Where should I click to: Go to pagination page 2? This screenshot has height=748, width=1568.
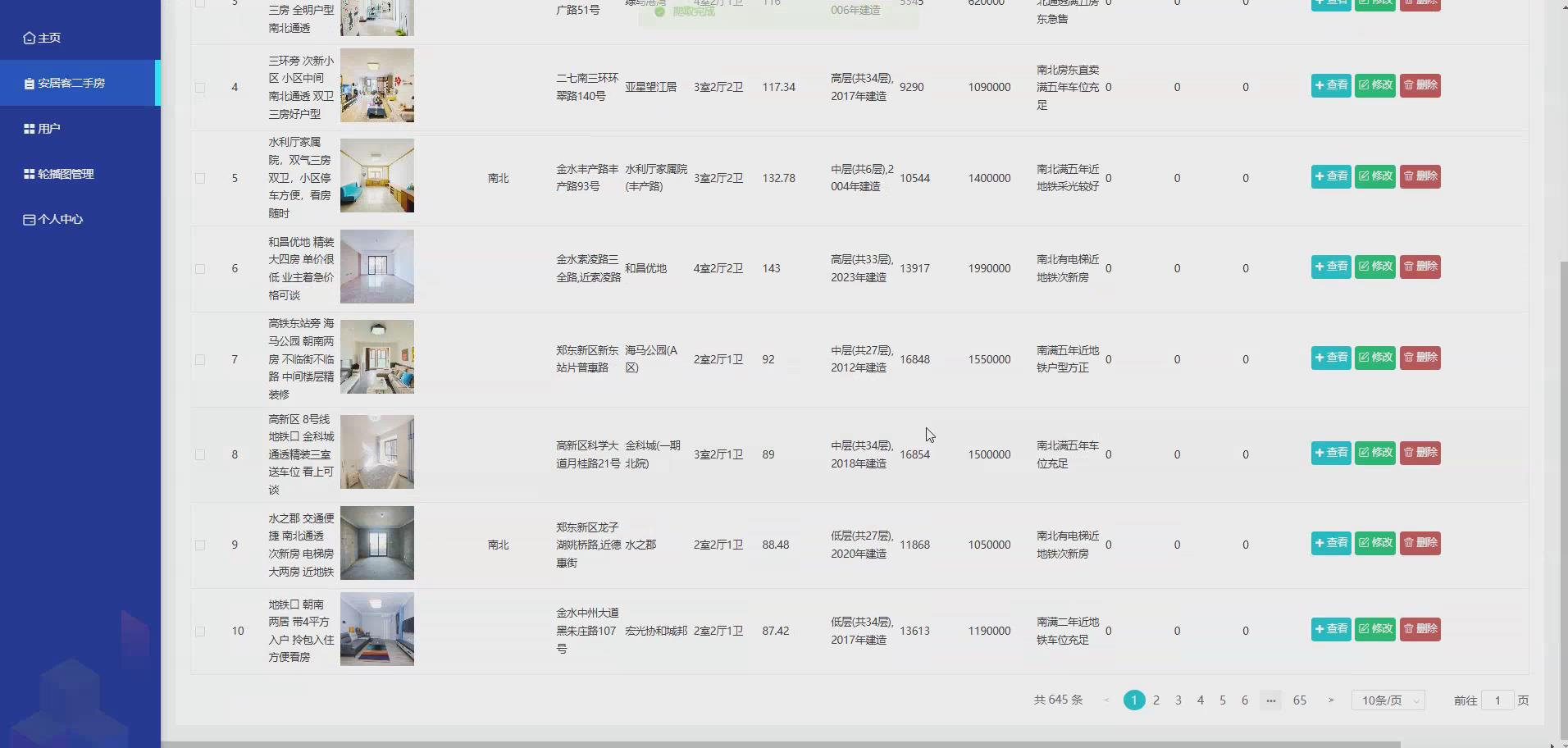[x=1156, y=700]
